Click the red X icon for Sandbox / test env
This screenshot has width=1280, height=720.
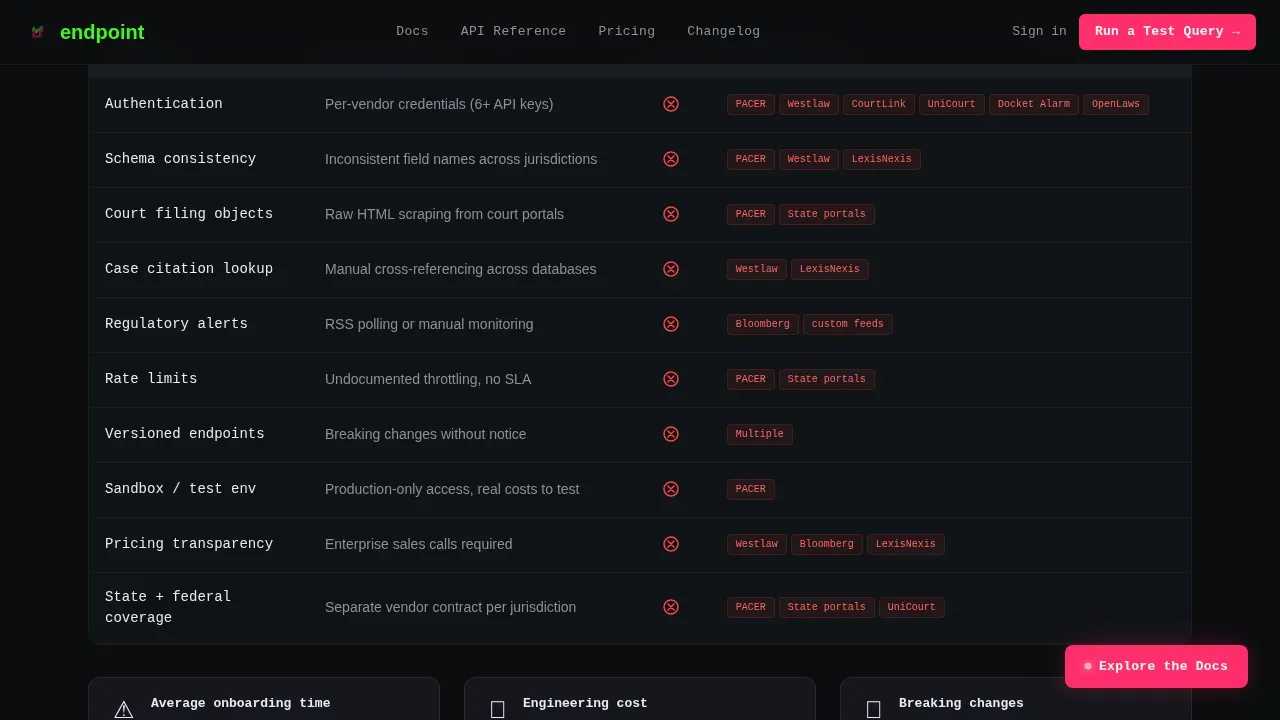(671, 489)
